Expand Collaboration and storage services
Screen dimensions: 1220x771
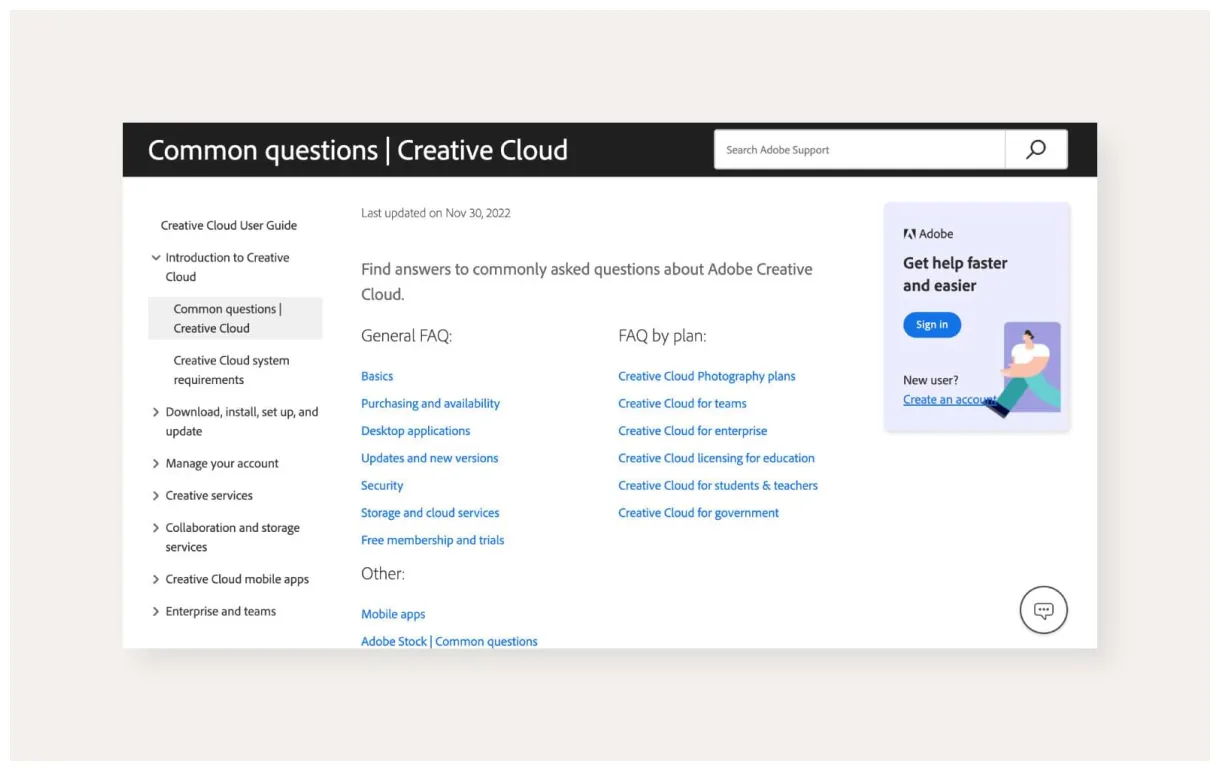pos(156,528)
